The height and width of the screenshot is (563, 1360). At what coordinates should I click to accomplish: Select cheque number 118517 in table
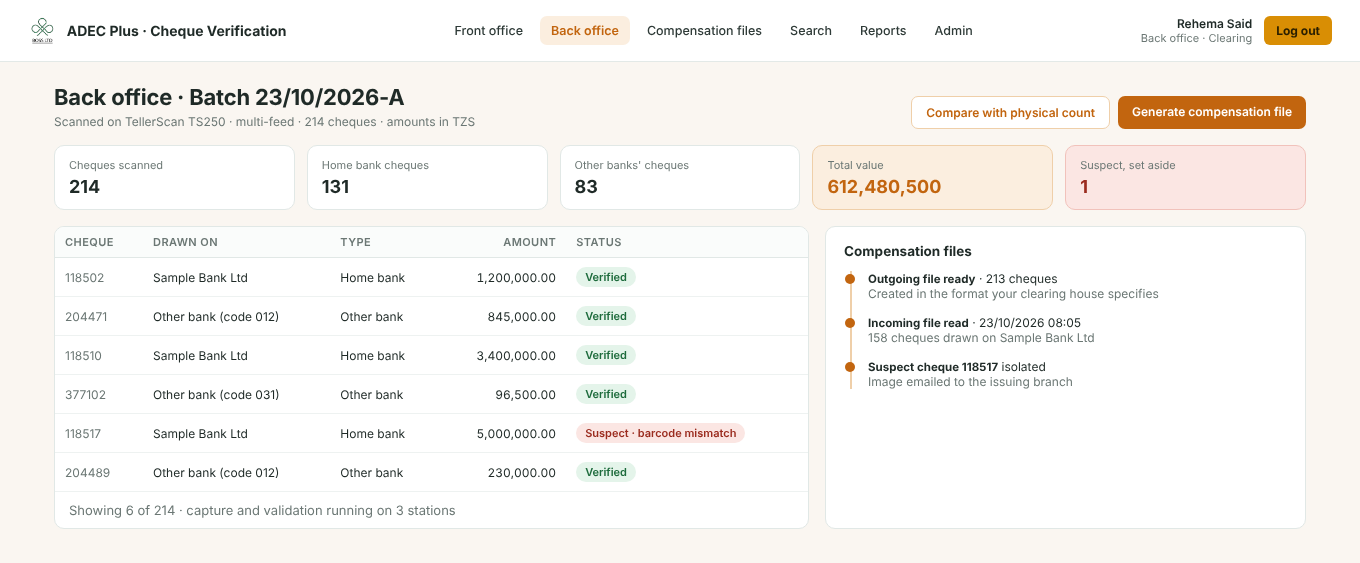click(83, 434)
